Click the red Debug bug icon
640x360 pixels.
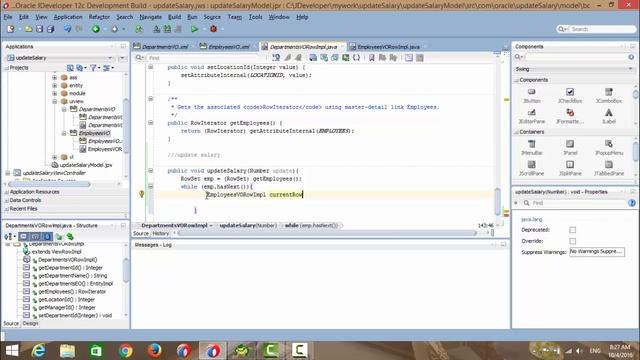(213, 29)
